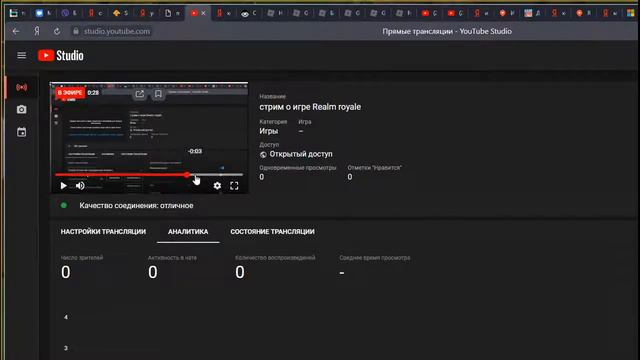Open the 'СОСТОЯНИЕ ТРАНСЛЯЦИИ' tab

272,231
